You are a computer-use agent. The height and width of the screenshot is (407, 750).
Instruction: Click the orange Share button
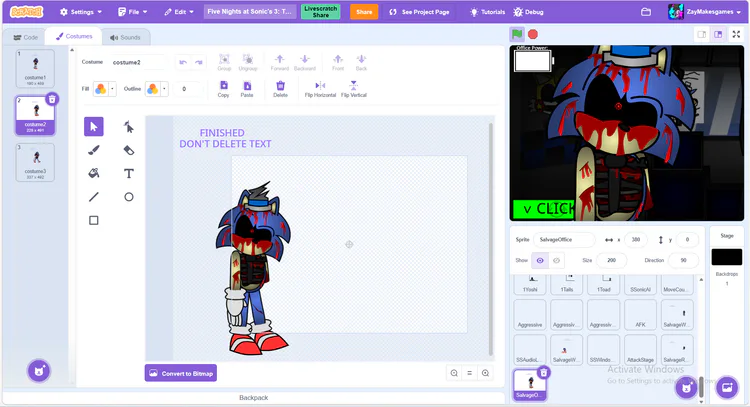[x=364, y=12]
